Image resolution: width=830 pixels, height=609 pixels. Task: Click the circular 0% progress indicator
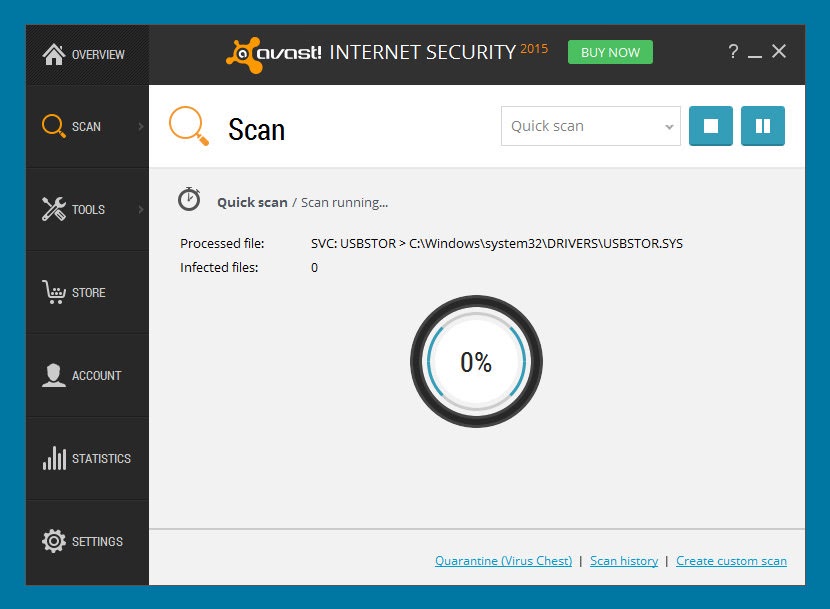click(476, 362)
